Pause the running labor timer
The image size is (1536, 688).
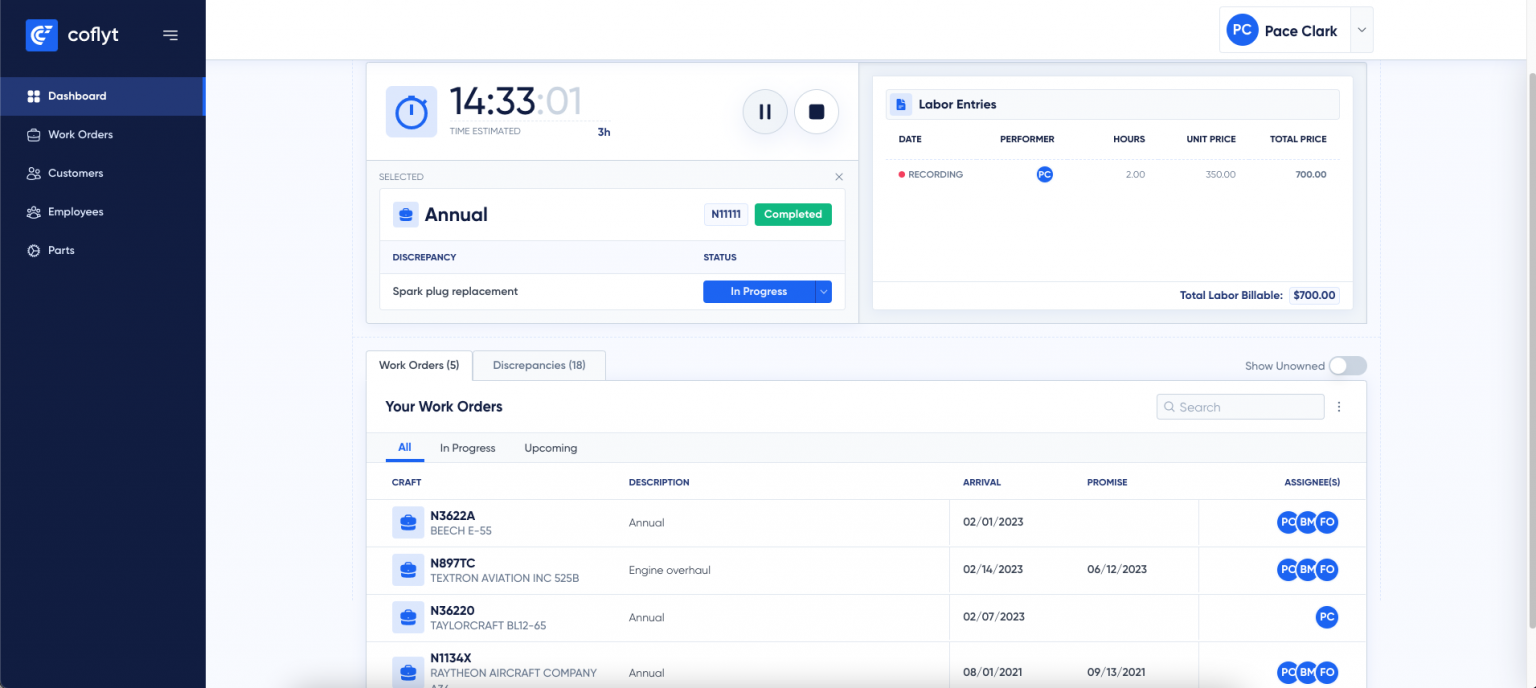(764, 111)
